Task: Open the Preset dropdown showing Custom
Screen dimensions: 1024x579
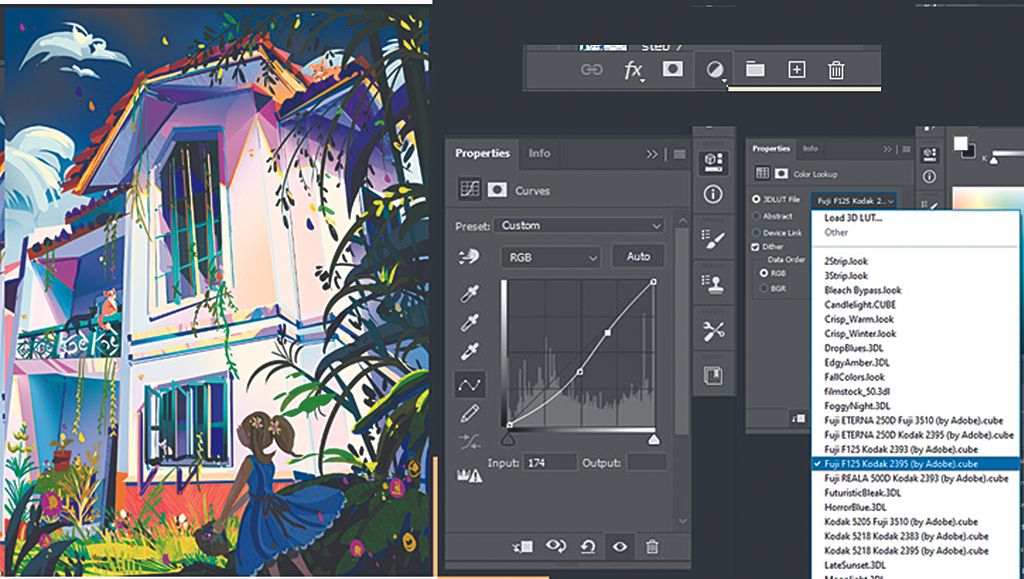Action: coord(580,225)
